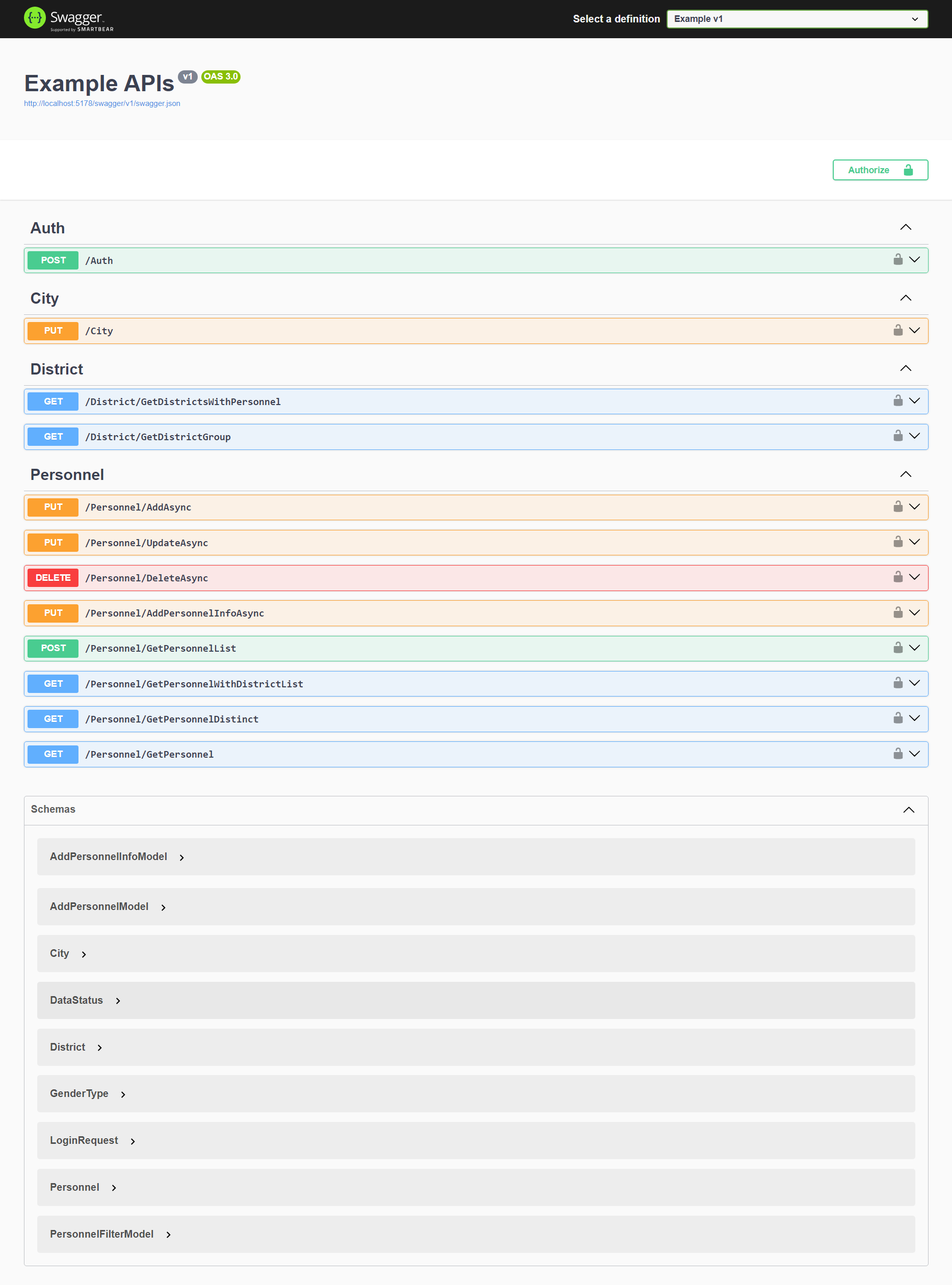The height and width of the screenshot is (1285, 952).
Task: Click lock icon on /Personnel/AddAsync row
Action: tap(898, 506)
